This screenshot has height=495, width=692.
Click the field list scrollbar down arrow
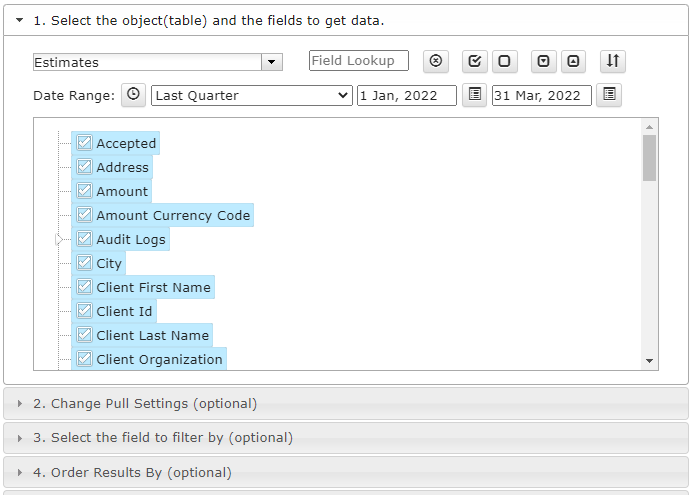[x=650, y=361]
